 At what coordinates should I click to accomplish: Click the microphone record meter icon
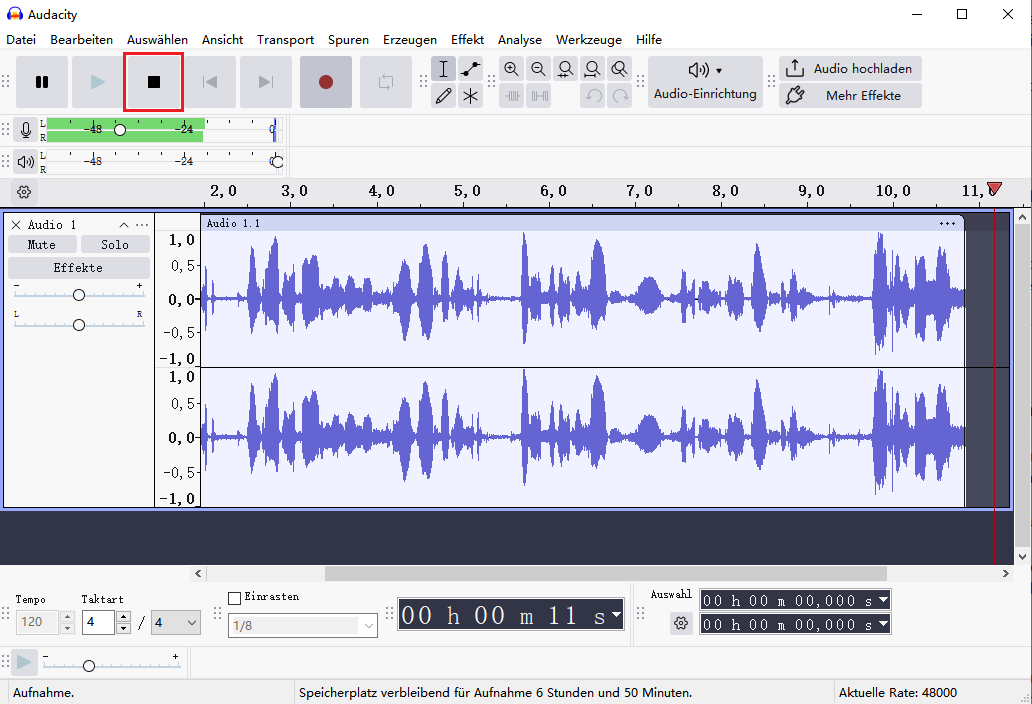26,130
